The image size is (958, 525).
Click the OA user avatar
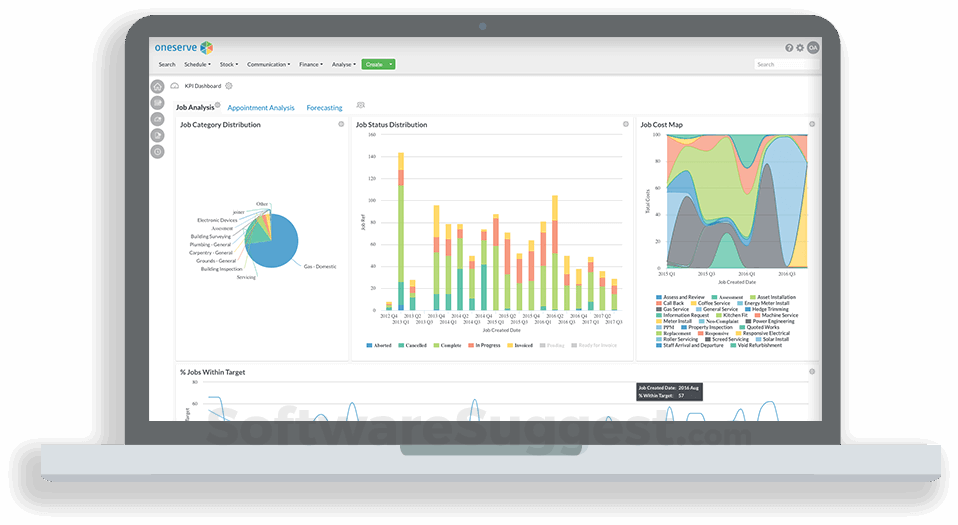point(813,48)
